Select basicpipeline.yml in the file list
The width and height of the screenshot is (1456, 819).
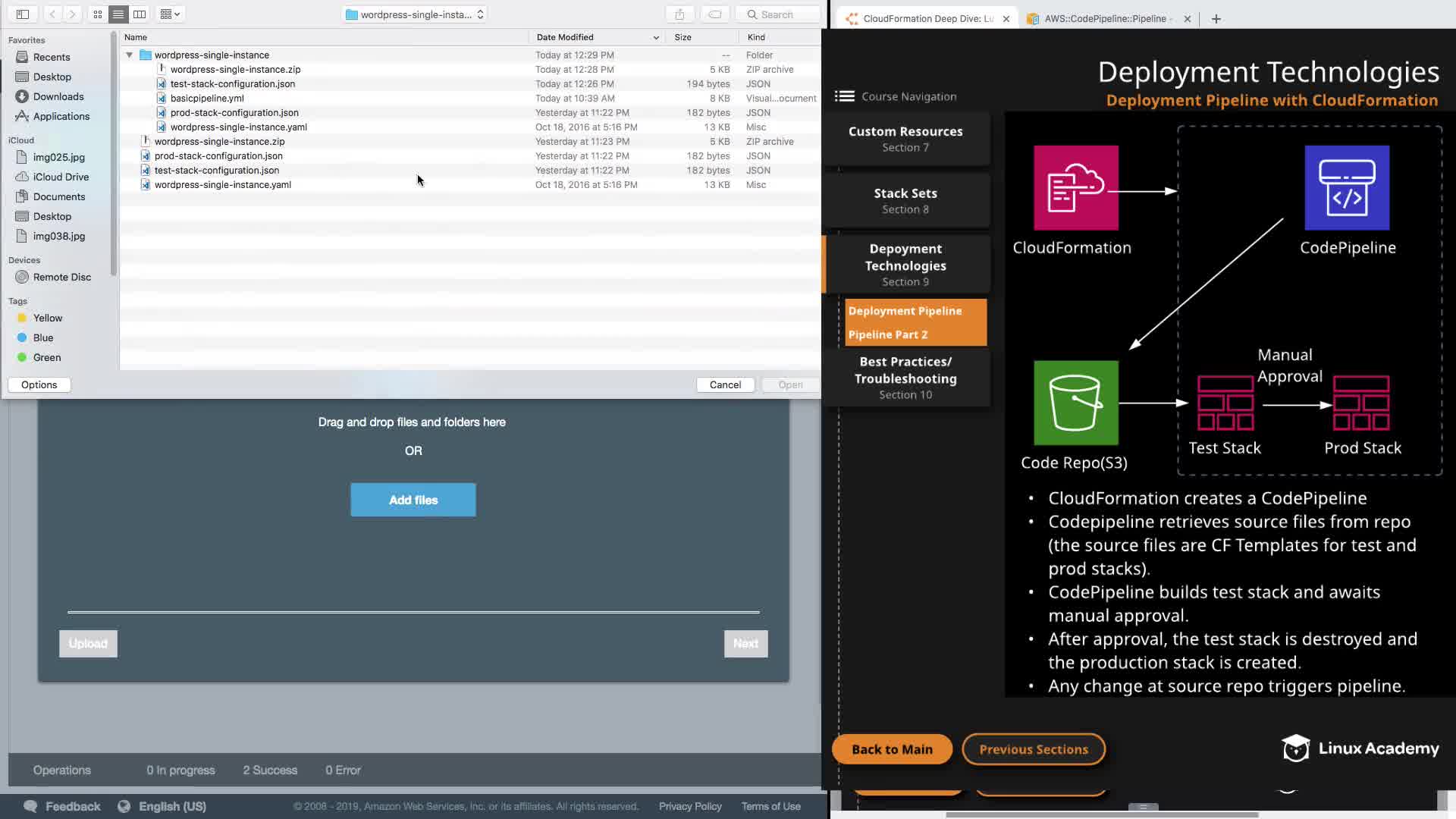pyautogui.click(x=207, y=98)
